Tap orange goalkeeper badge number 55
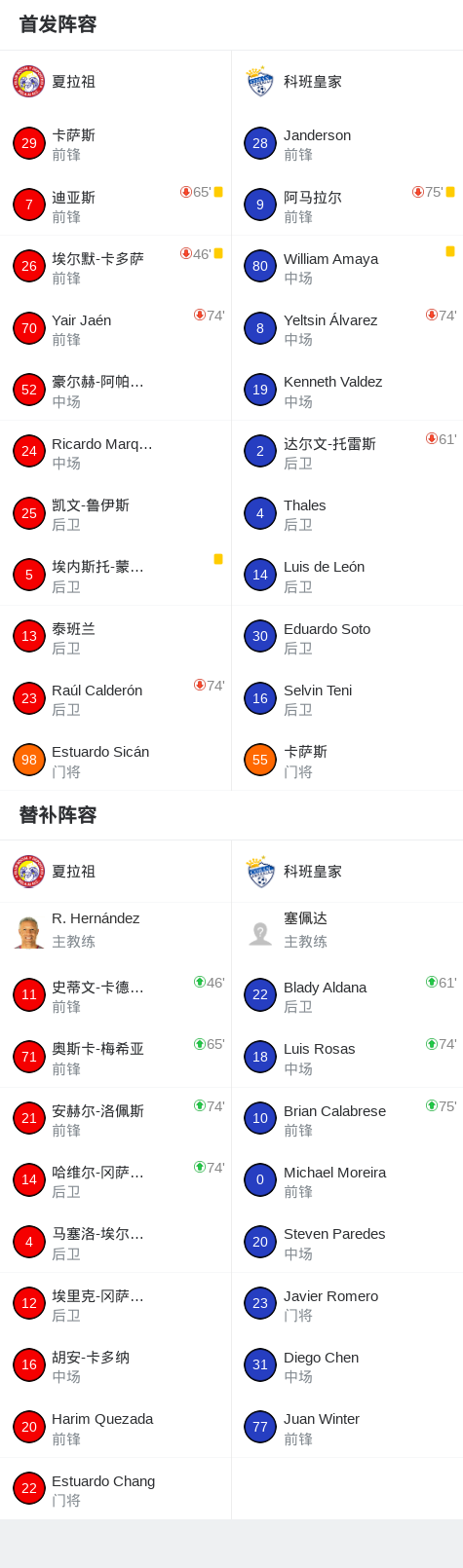 coord(260,760)
